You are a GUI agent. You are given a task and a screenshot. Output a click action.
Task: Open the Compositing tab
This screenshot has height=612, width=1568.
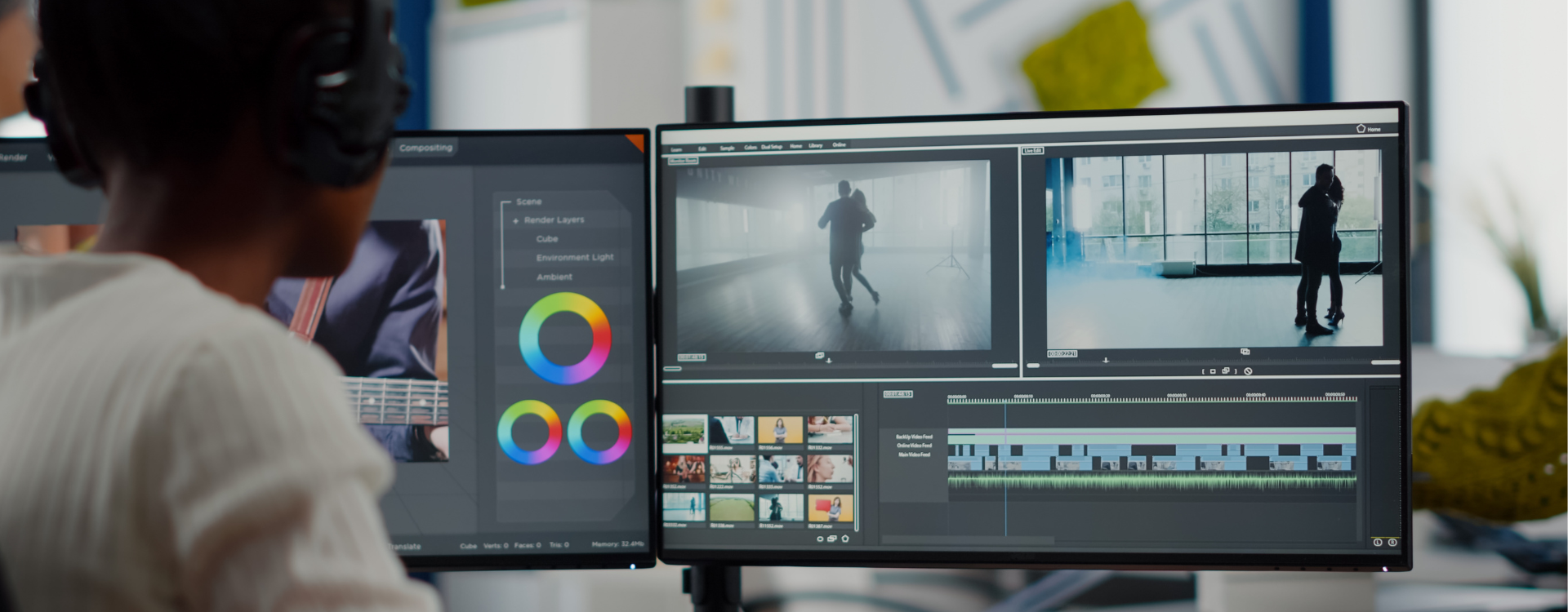pos(425,148)
